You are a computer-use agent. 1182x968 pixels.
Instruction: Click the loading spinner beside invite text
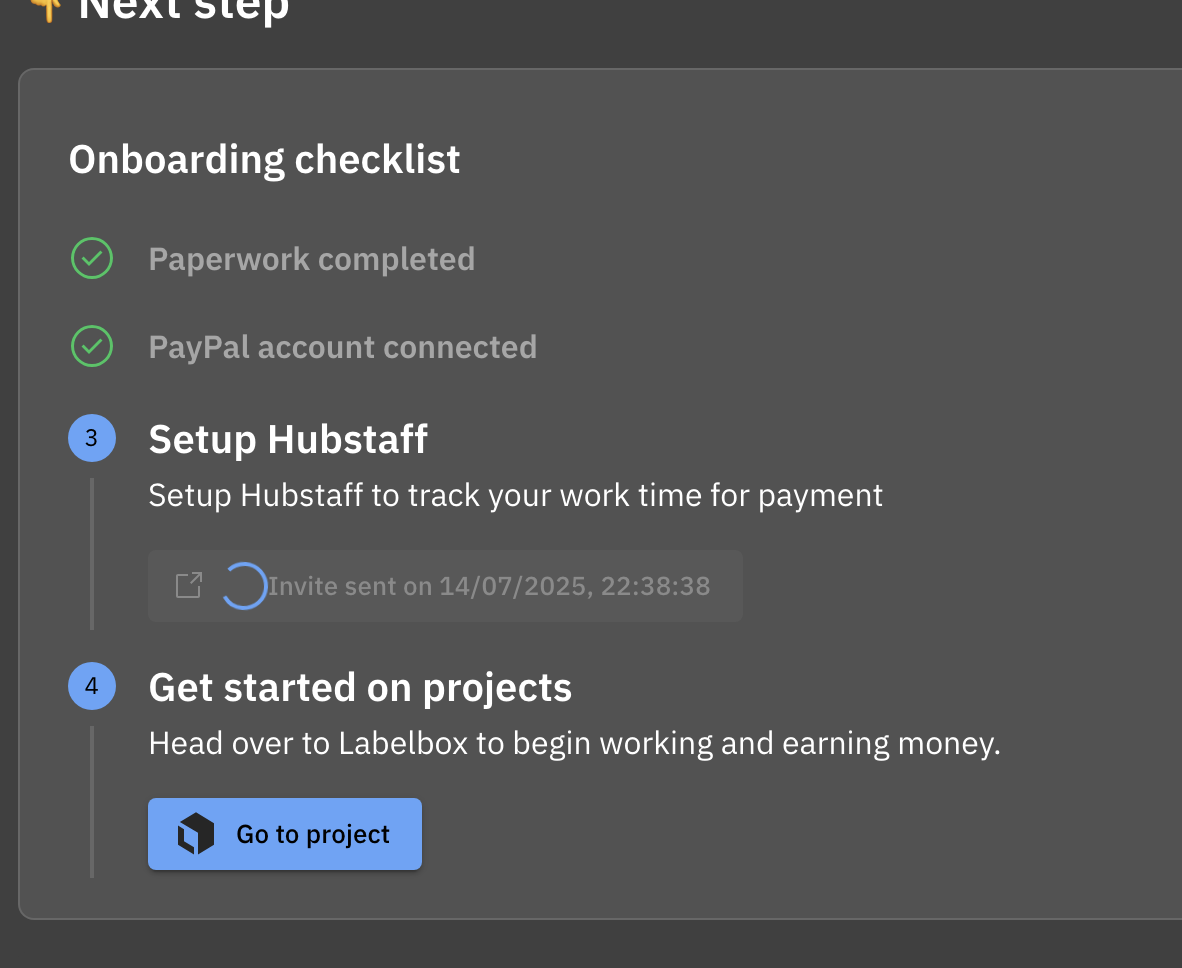[244, 586]
